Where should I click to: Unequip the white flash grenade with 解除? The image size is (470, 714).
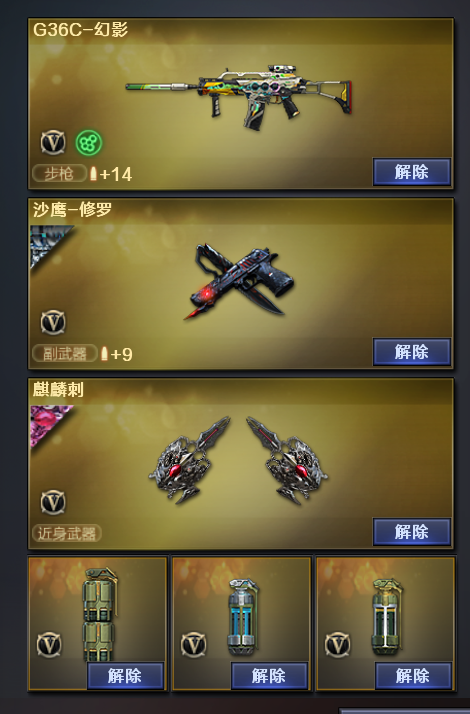(x=413, y=676)
